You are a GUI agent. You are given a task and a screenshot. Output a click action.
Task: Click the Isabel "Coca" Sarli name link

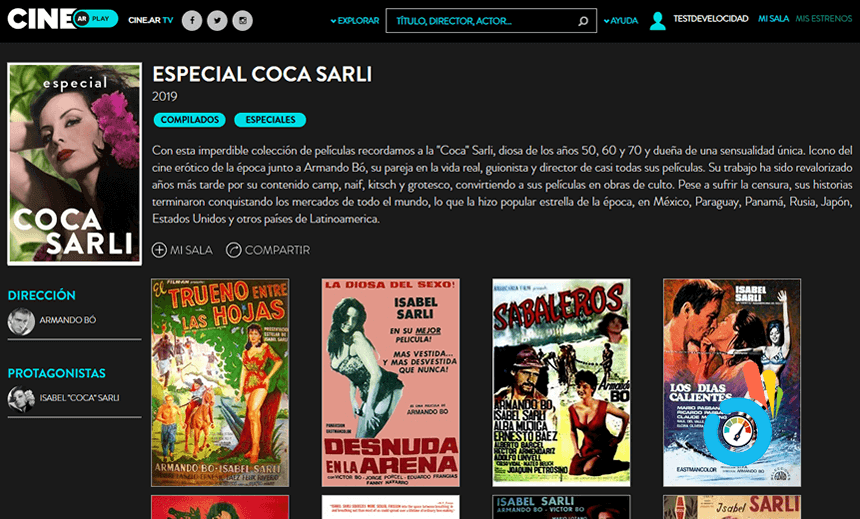click(x=79, y=398)
